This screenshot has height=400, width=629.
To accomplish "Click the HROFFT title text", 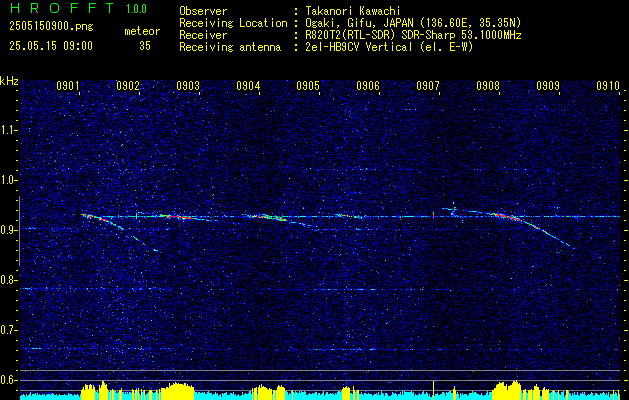I will click(62, 8).
